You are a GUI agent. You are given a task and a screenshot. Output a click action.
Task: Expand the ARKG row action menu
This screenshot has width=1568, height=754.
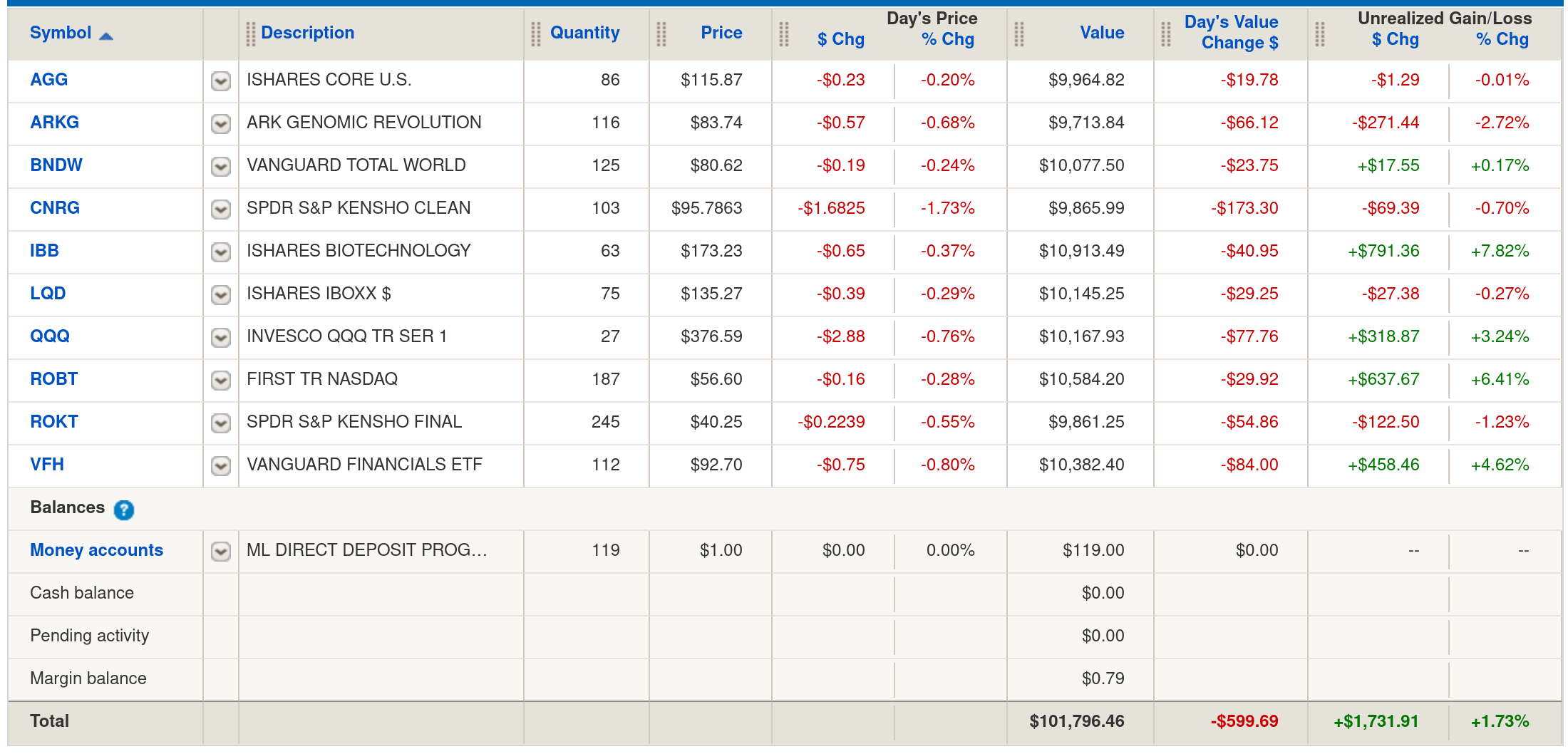coord(221,123)
